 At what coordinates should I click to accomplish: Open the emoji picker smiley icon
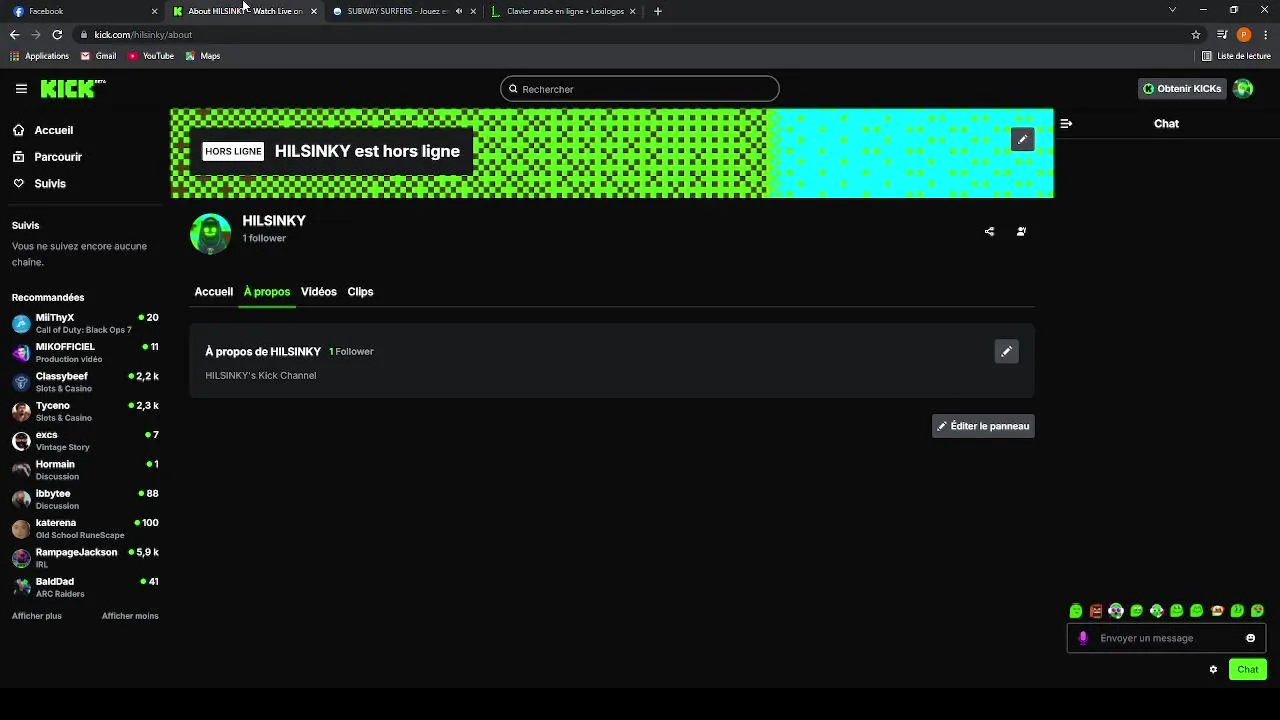click(x=1250, y=638)
